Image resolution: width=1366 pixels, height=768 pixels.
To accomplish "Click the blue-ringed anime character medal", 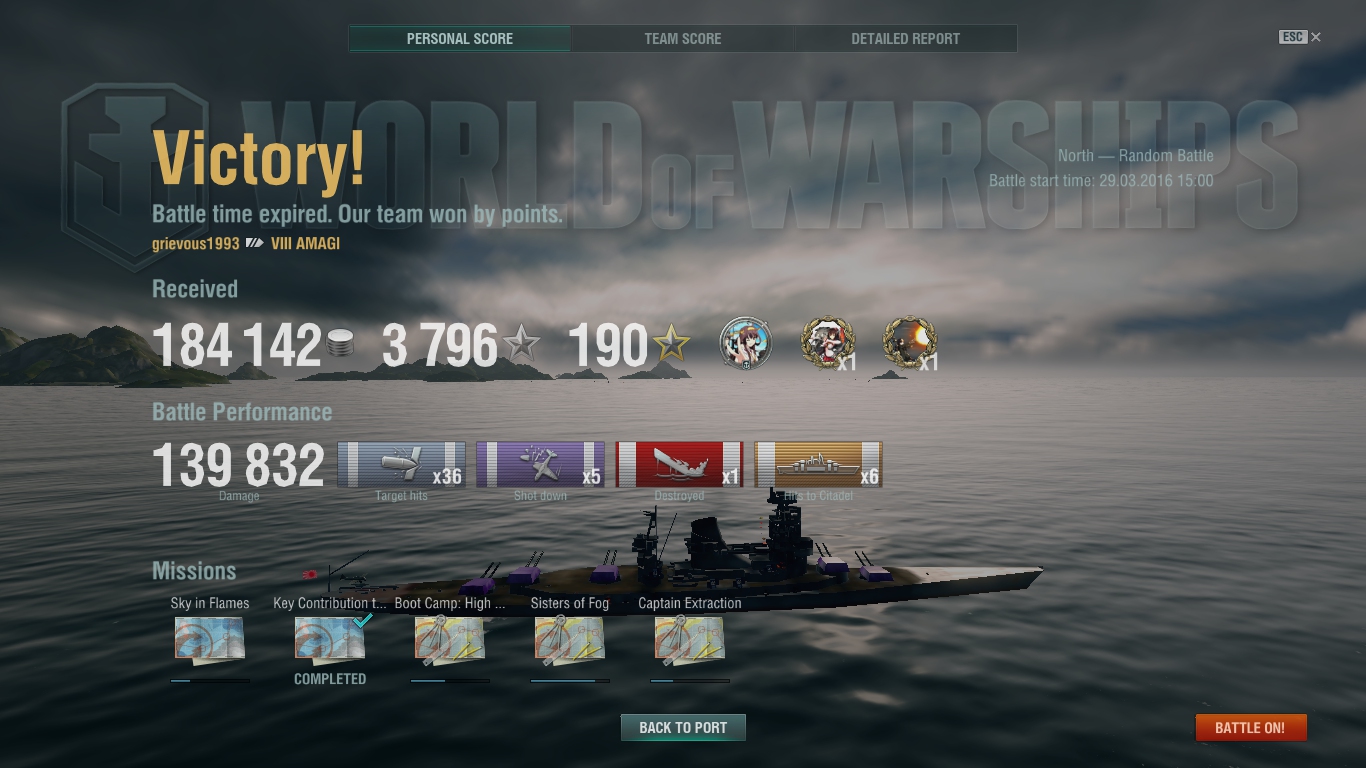I will 746,345.
